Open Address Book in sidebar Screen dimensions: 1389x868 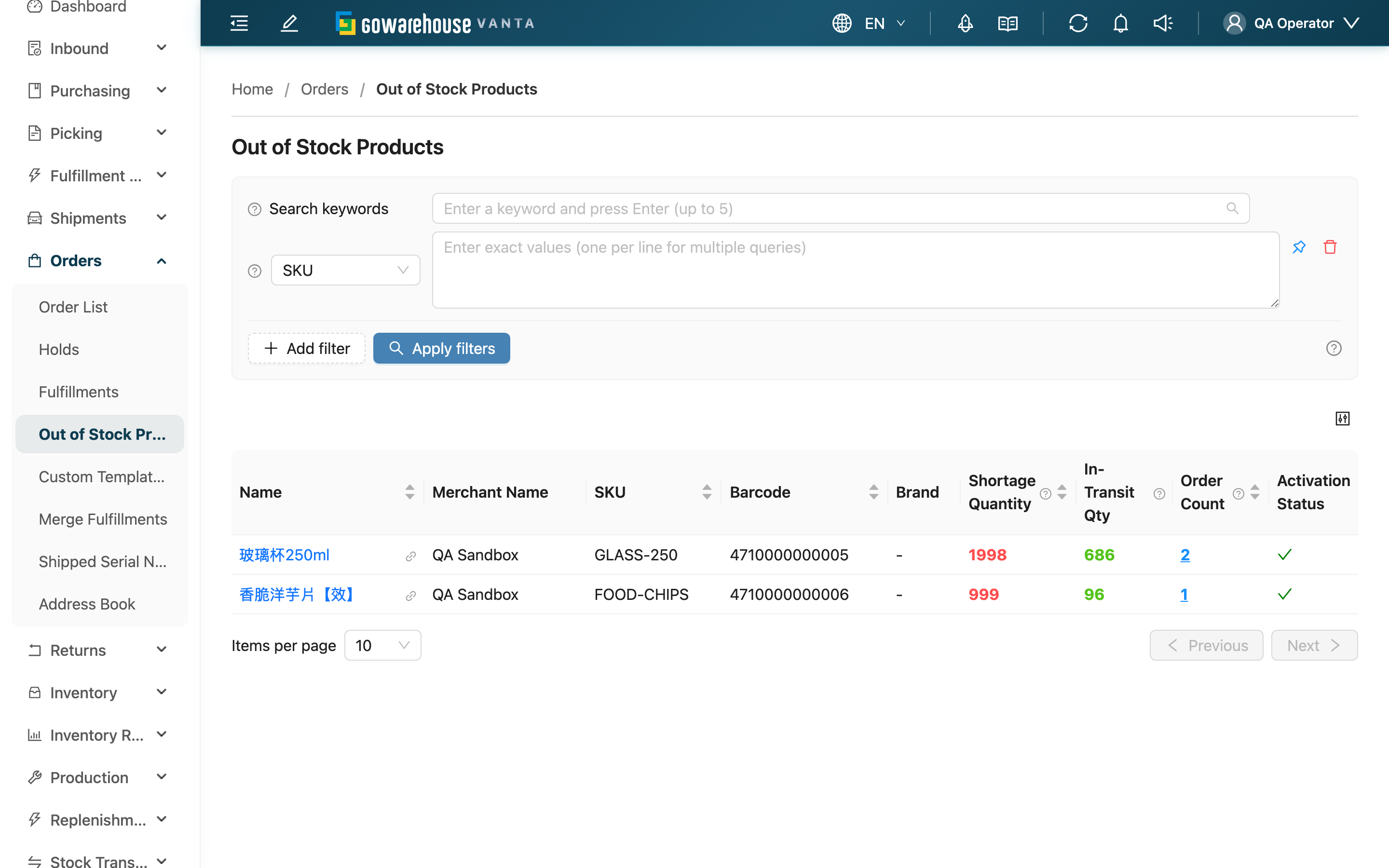100,605
